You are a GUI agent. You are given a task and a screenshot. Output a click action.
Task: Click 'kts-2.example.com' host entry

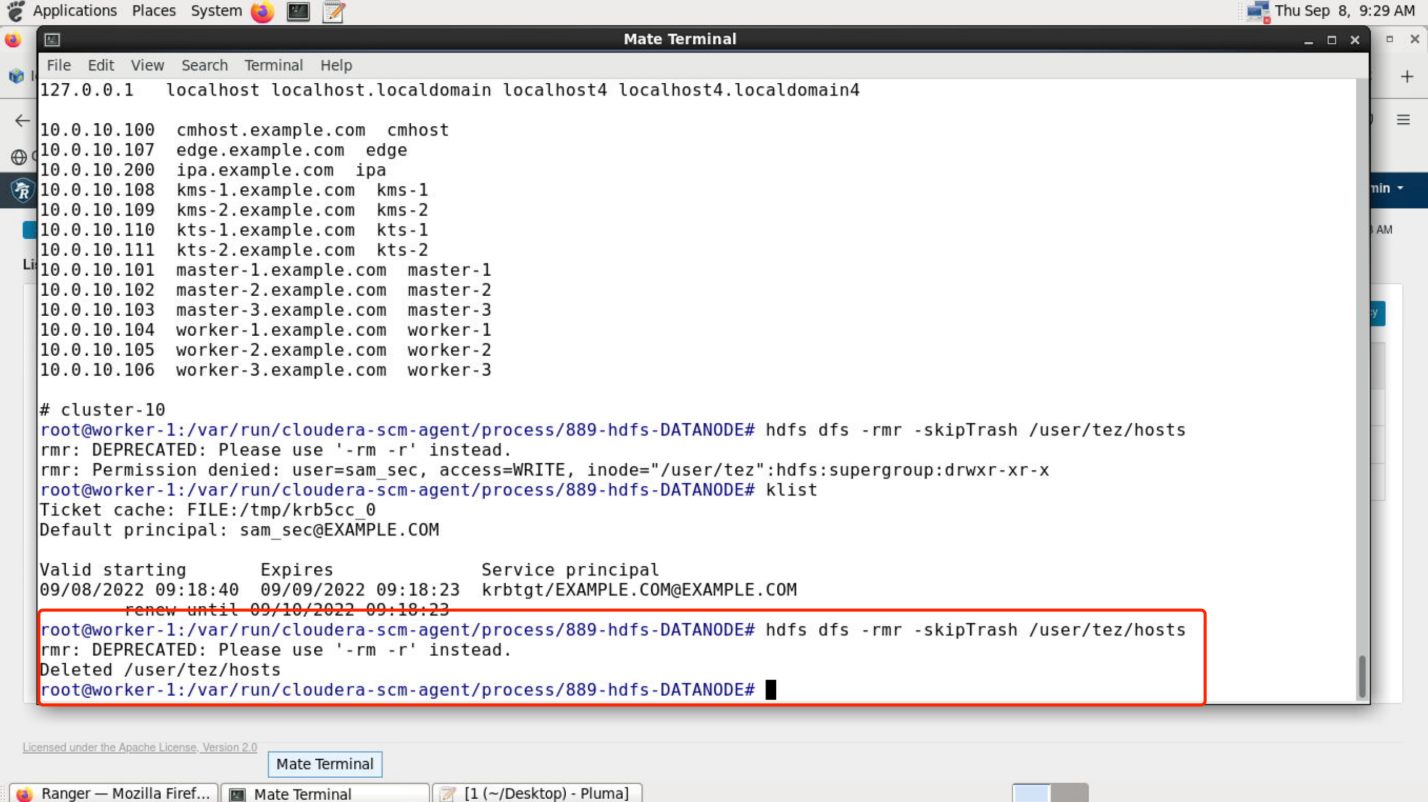click(x=265, y=250)
